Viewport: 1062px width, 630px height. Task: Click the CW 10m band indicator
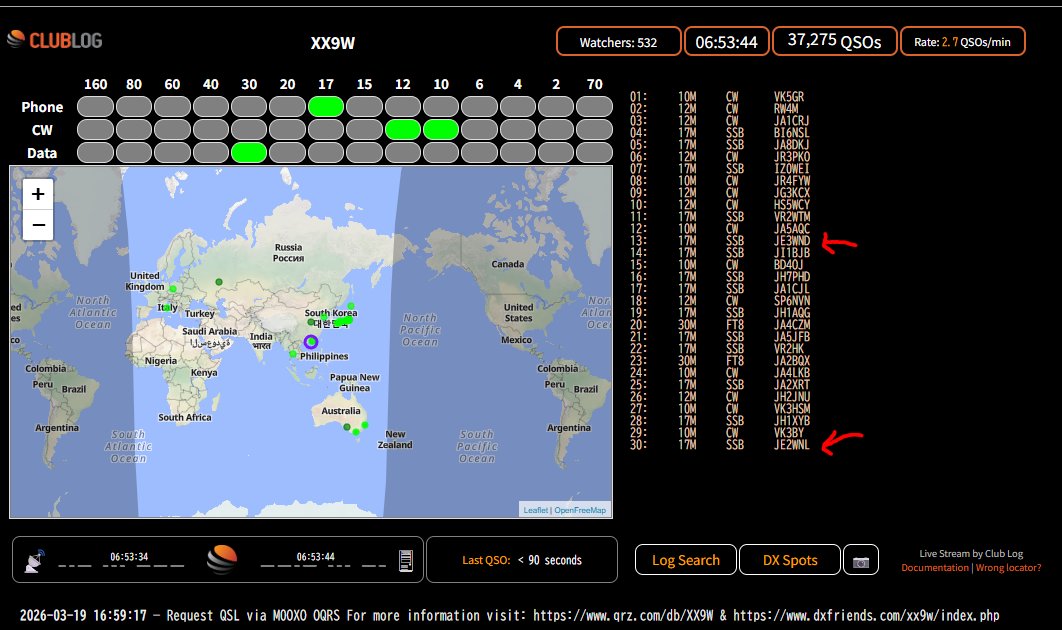(x=441, y=129)
